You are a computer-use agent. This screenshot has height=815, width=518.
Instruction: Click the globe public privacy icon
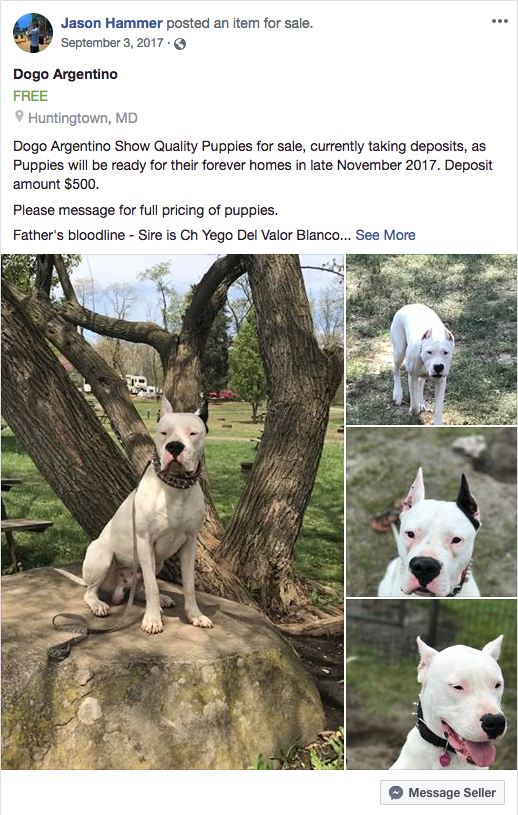tap(180, 44)
